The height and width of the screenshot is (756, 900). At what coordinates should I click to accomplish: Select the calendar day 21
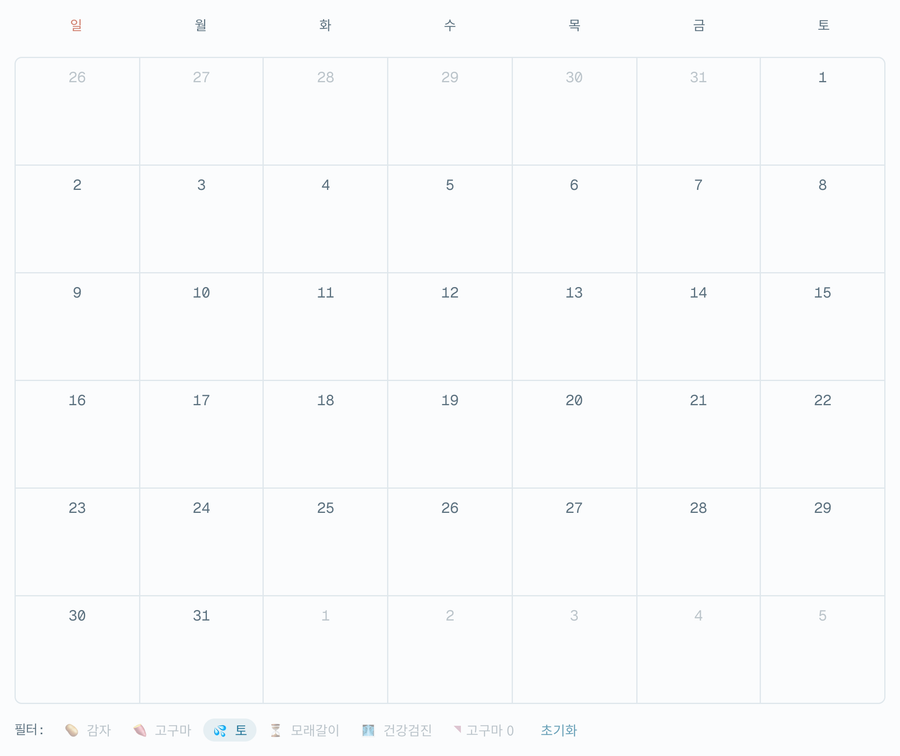click(x=699, y=434)
